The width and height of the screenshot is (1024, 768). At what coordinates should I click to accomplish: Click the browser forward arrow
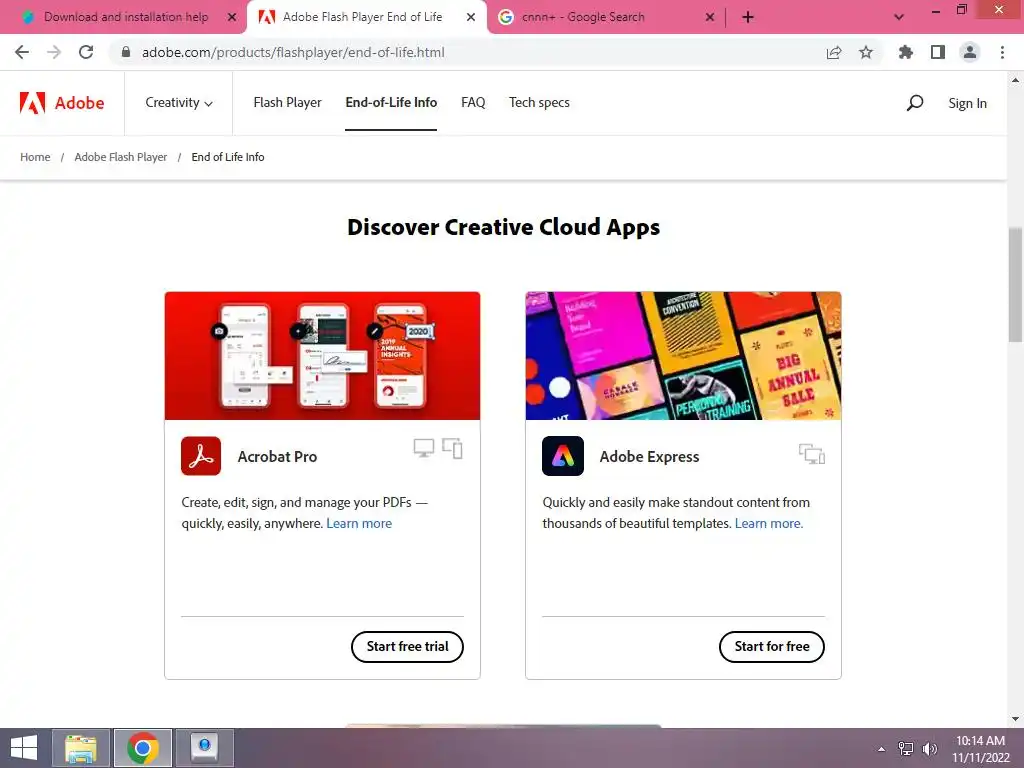pos(54,52)
